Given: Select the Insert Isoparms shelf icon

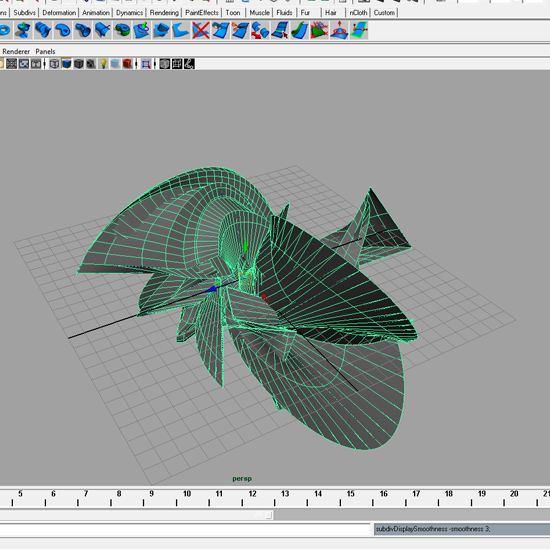Looking at the screenshot, I should click(280, 30).
